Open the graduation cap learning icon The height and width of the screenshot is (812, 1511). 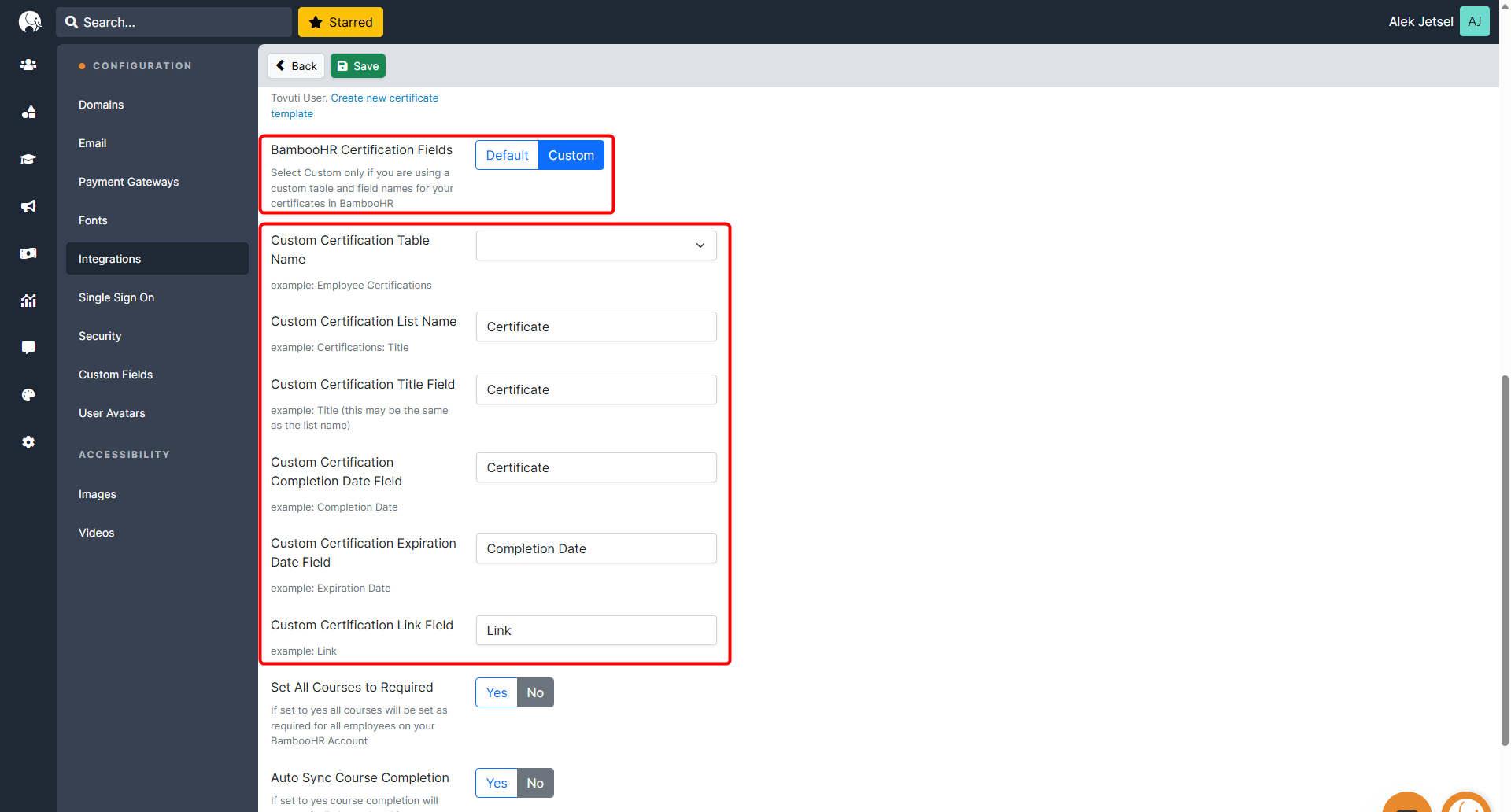28,159
